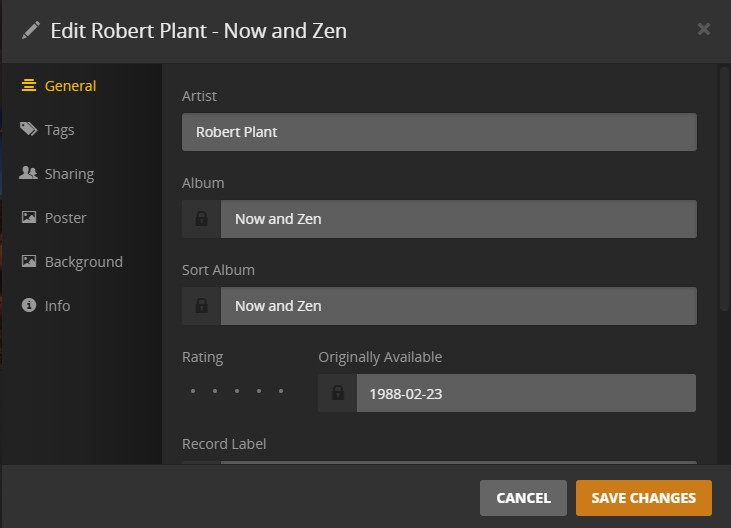Image resolution: width=731 pixels, height=528 pixels.
Task: Click into the Artist text field
Action: click(x=439, y=132)
